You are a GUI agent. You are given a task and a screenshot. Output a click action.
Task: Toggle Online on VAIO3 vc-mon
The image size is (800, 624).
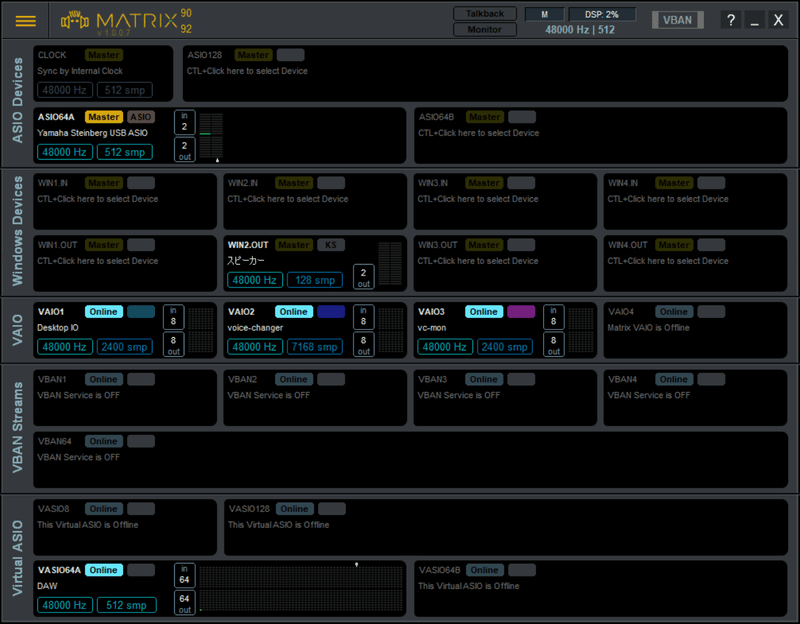click(x=484, y=312)
